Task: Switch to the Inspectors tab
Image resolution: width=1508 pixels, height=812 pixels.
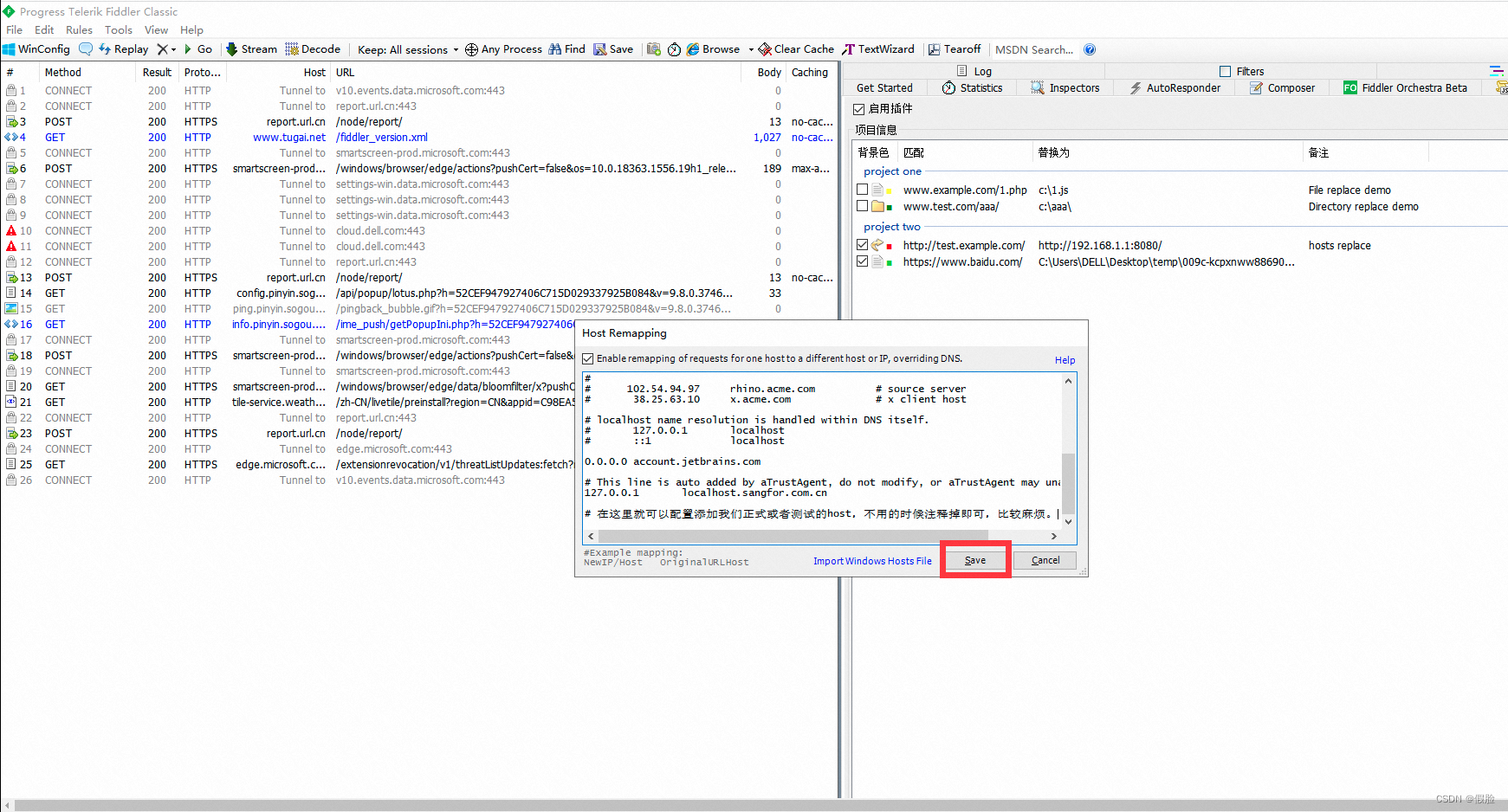Action: pos(1065,87)
